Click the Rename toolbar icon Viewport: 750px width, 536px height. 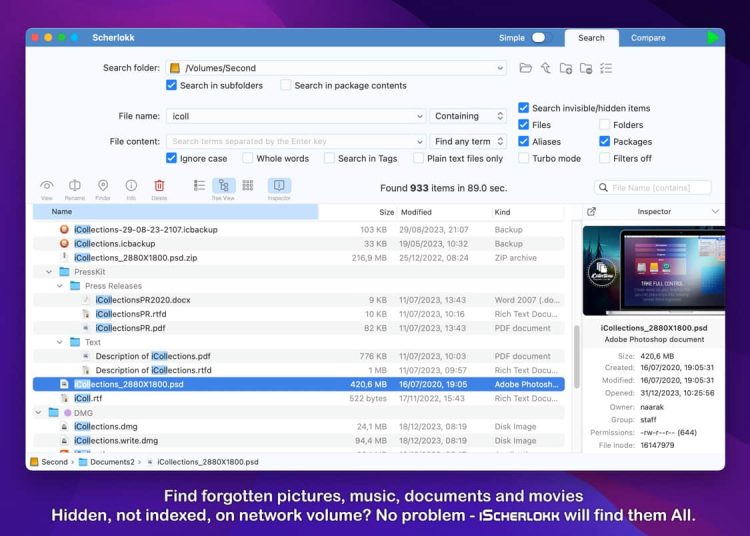click(x=75, y=186)
